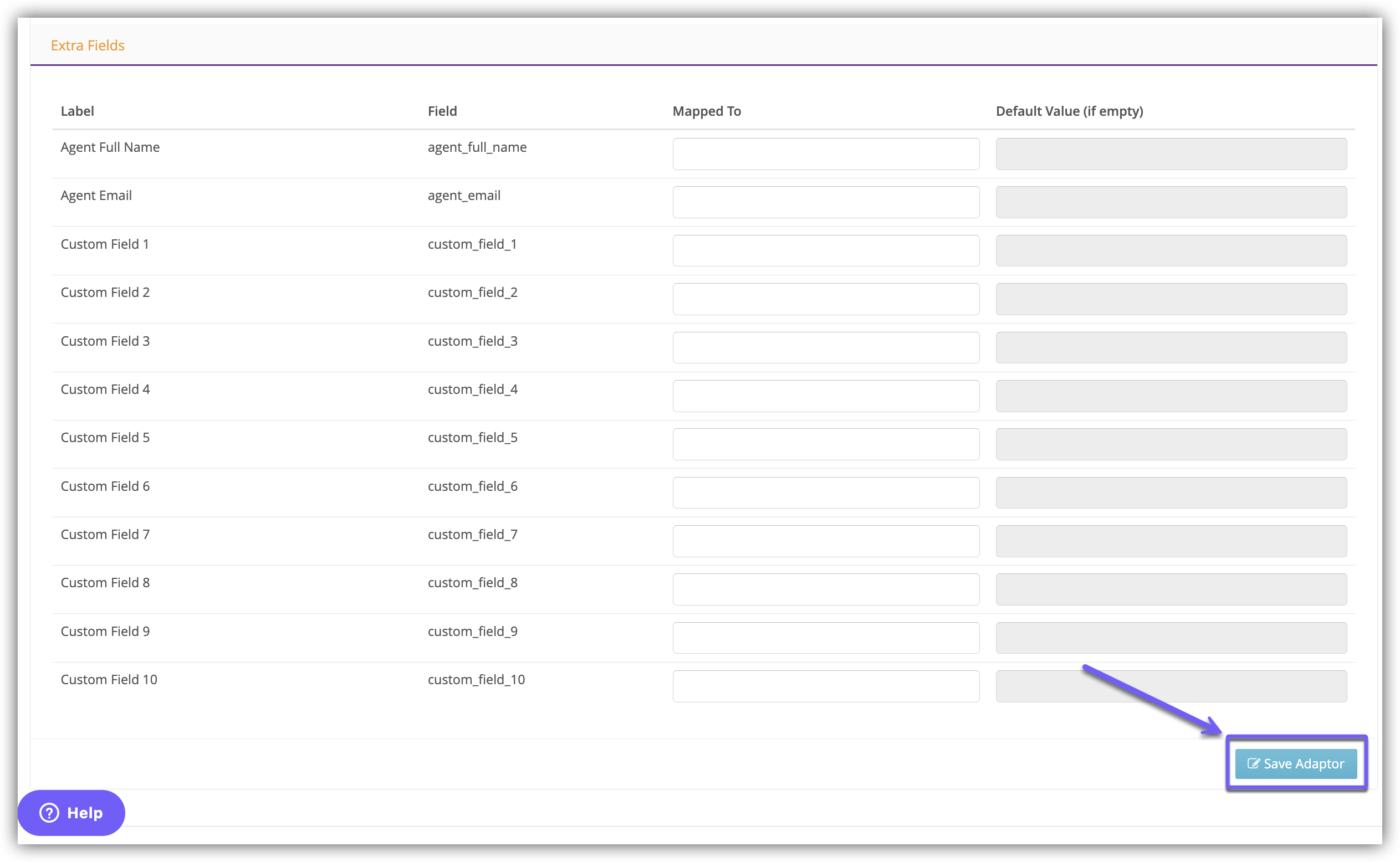Screen dimensions: 1400x862
Task: Click the Mapped To column header
Action: (706, 111)
